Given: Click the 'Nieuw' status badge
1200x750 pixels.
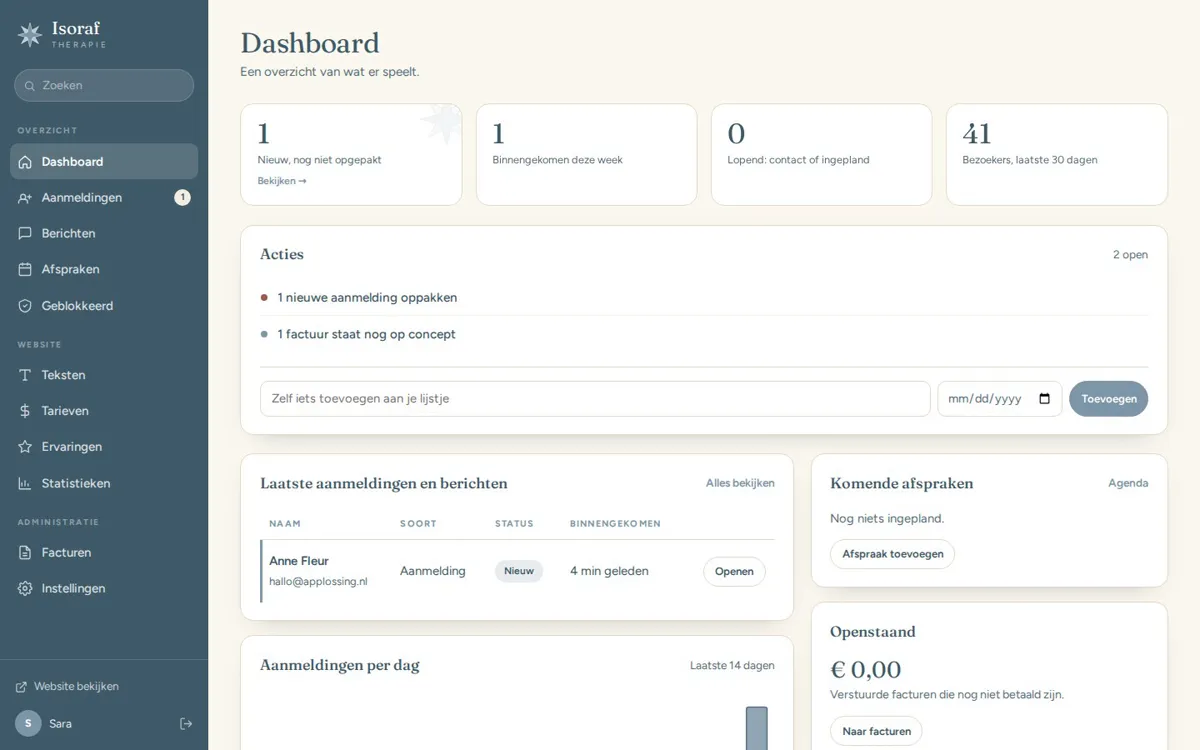Looking at the screenshot, I should [x=519, y=571].
